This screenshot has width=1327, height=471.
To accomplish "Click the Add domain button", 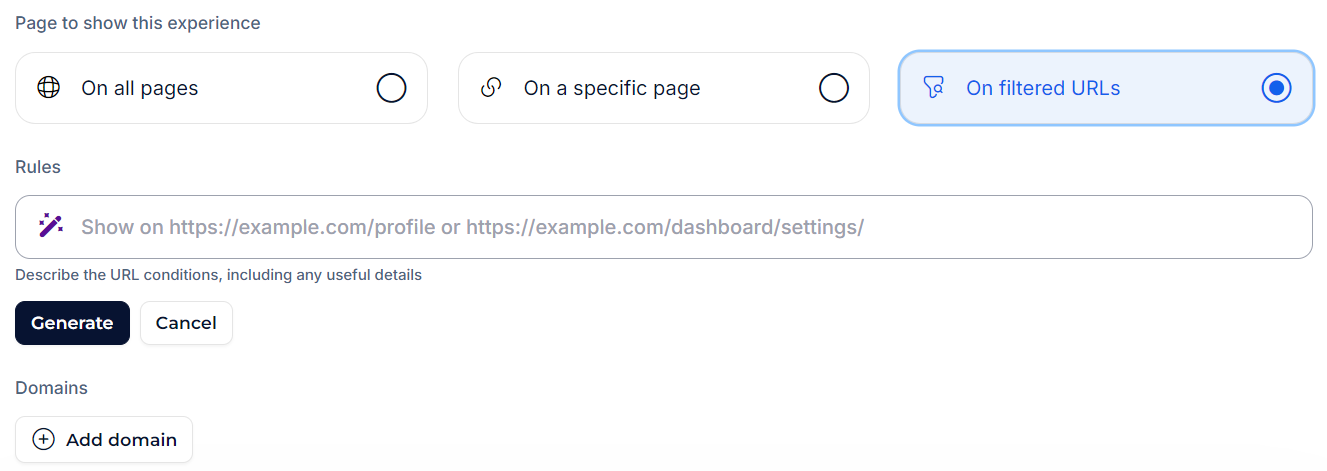I will pyautogui.click(x=104, y=440).
